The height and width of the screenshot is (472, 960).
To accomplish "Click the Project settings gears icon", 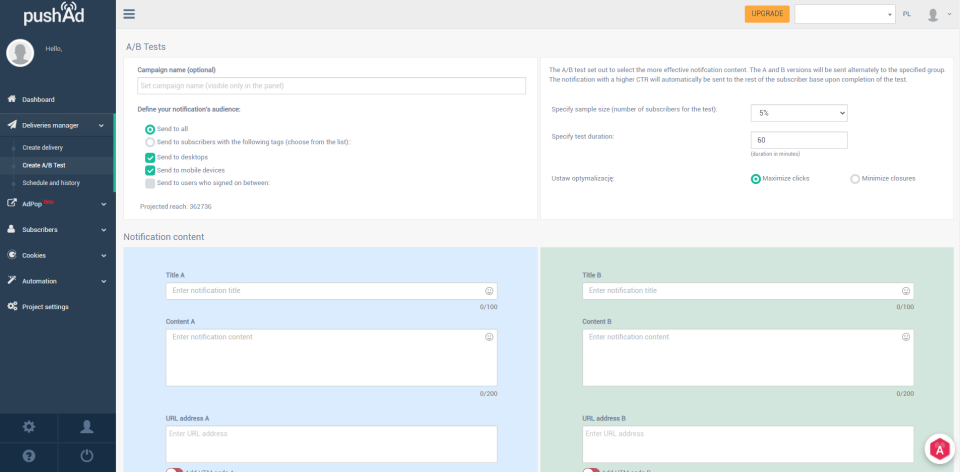I will pos(12,306).
